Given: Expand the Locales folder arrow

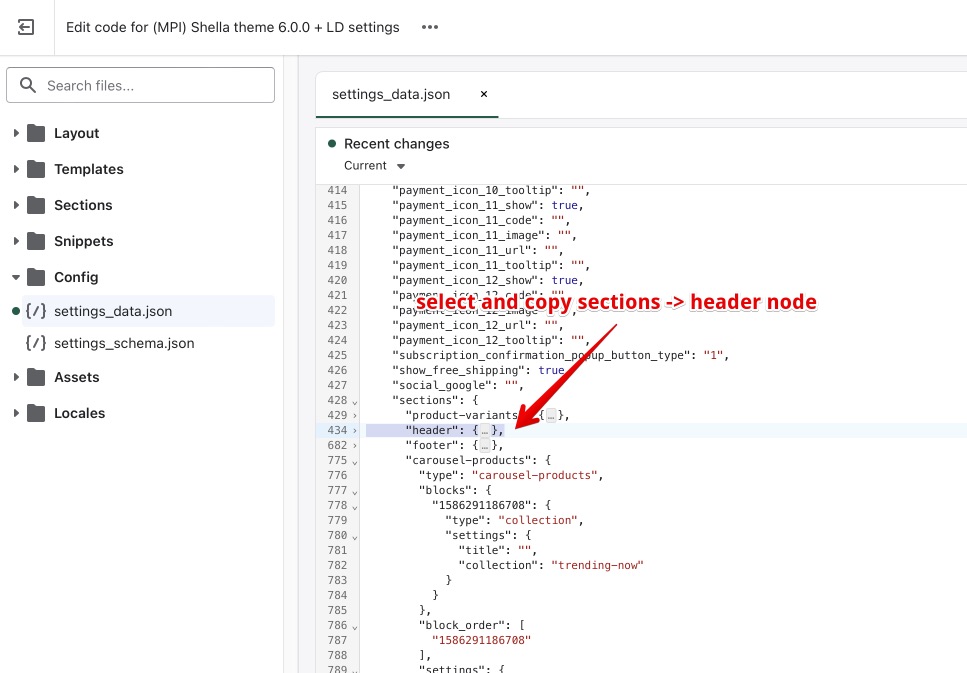Looking at the screenshot, I should pos(16,413).
